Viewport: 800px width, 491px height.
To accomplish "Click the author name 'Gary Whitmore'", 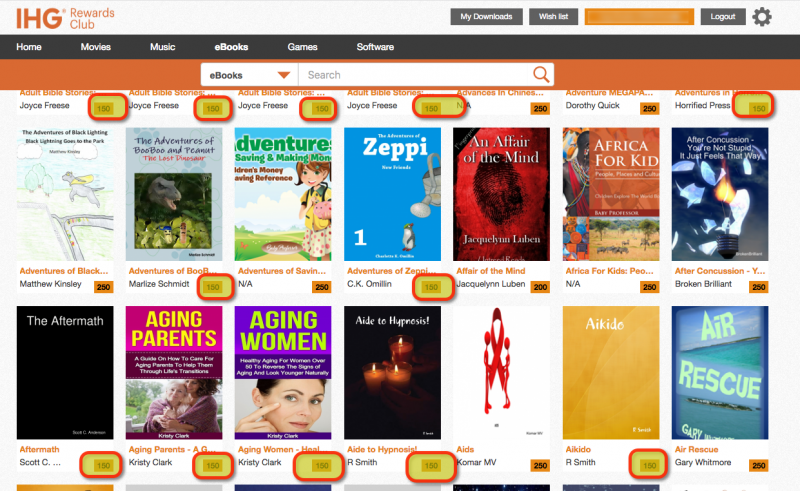I will pyautogui.click(x=703, y=462).
